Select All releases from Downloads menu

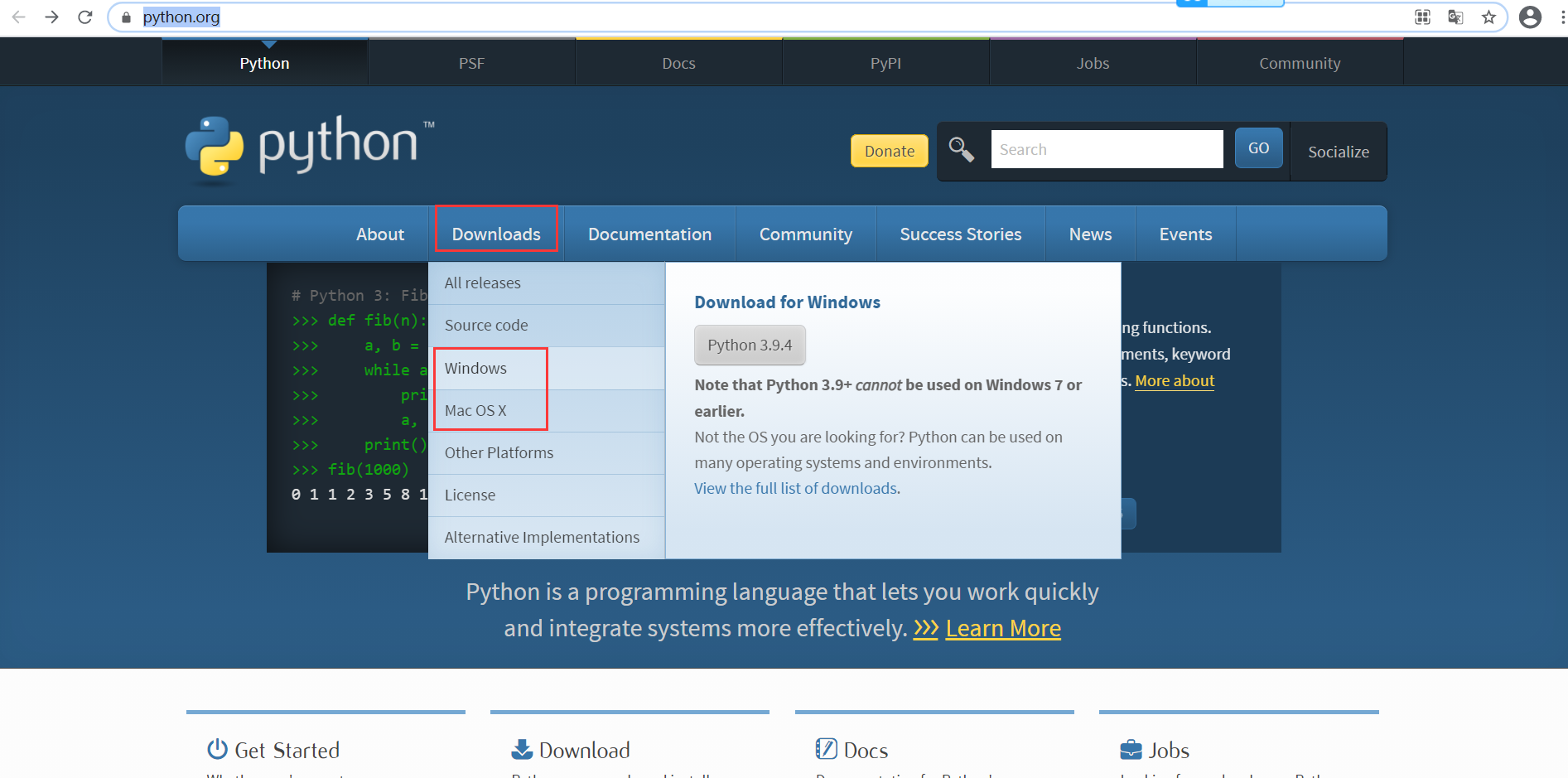tap(547, 283)
